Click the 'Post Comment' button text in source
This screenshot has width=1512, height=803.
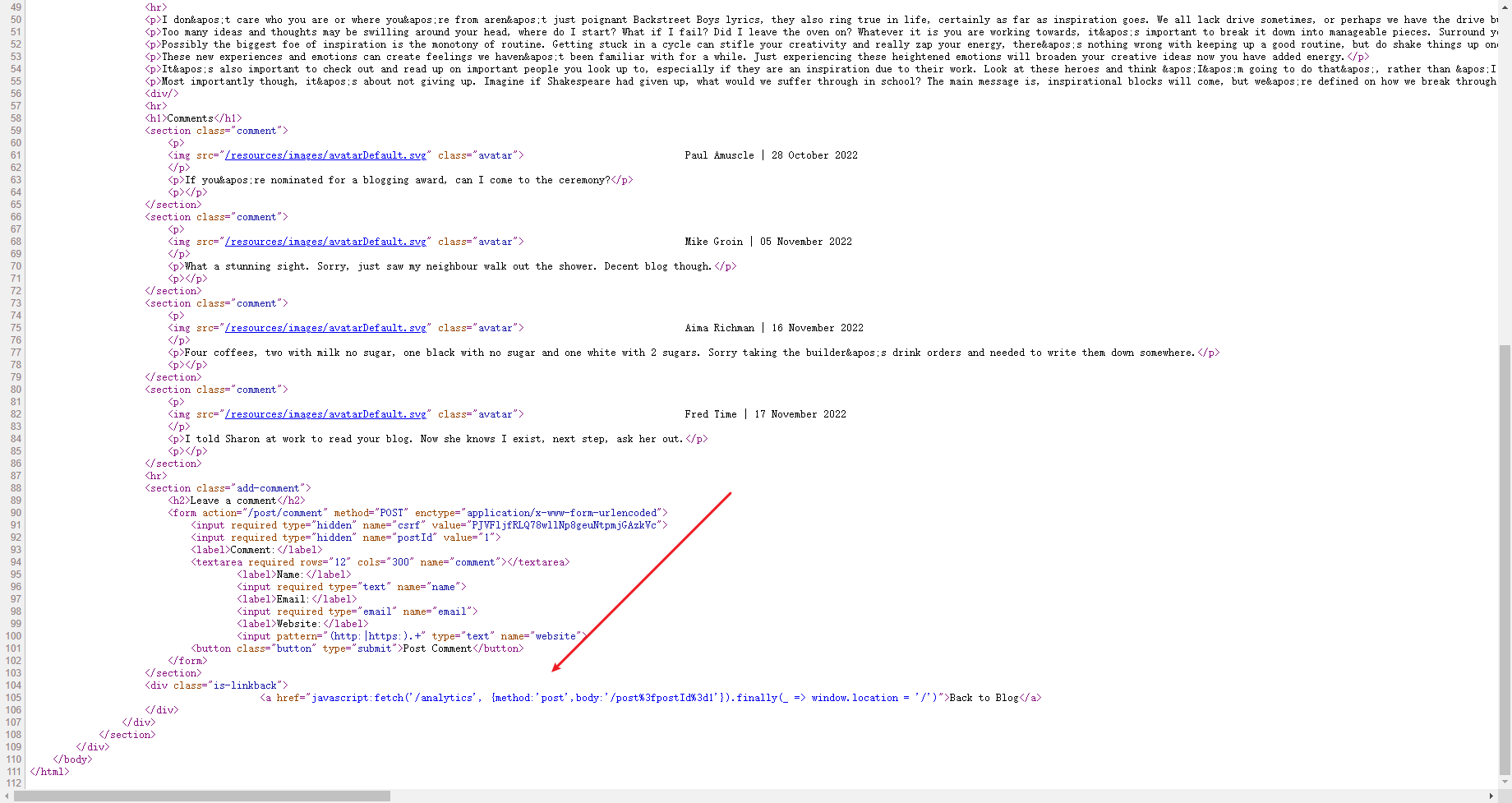click(x=438, y=648)
